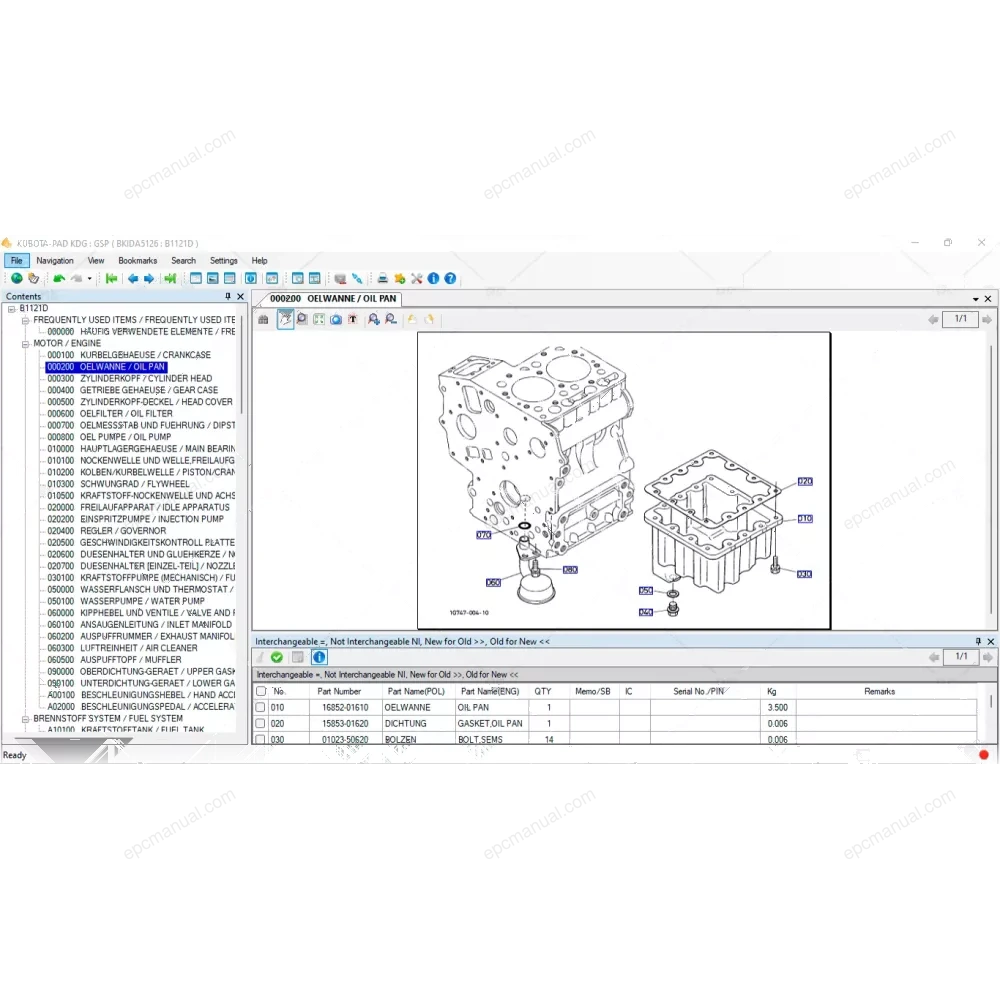Open the Navigation menu
The height and width of the screenshot is (1000, 1000).
(55, 261)
